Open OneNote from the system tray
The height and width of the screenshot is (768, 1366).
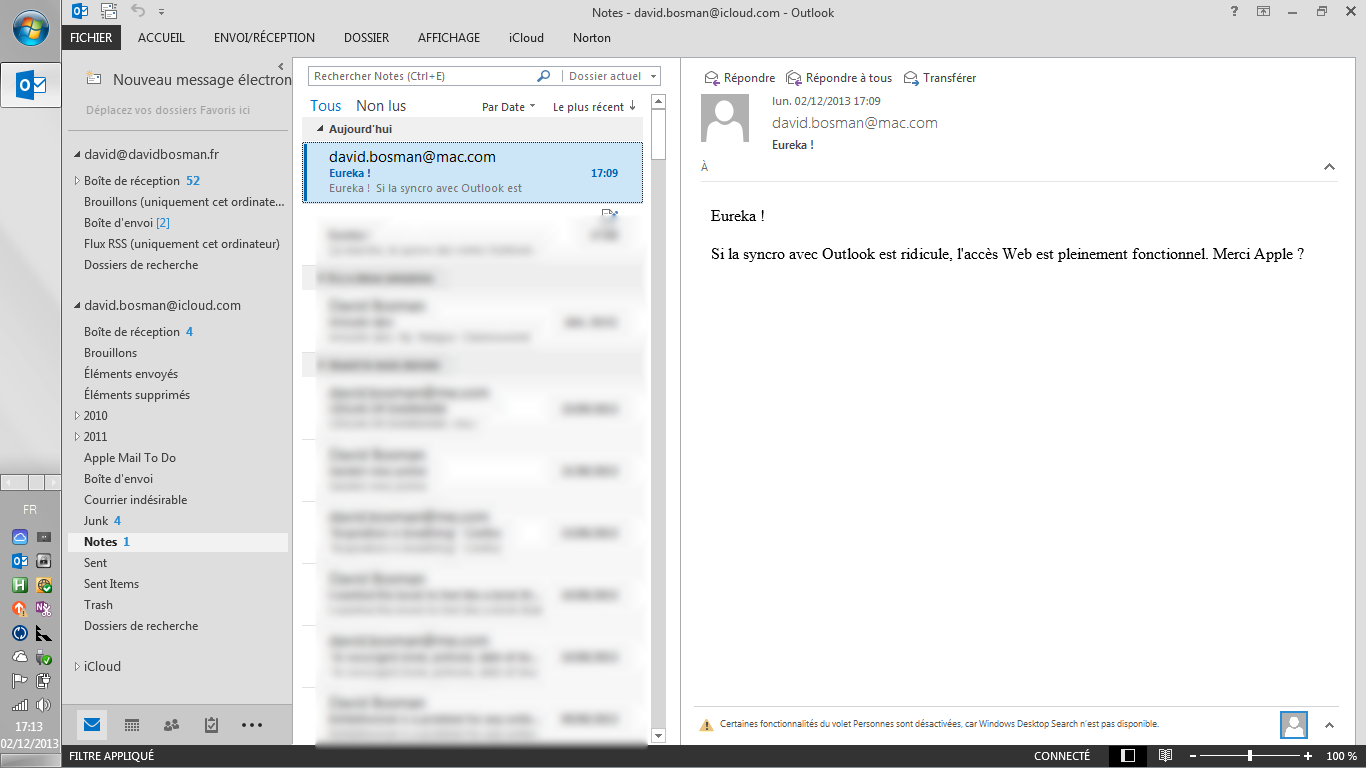click(x=44, y=607)
